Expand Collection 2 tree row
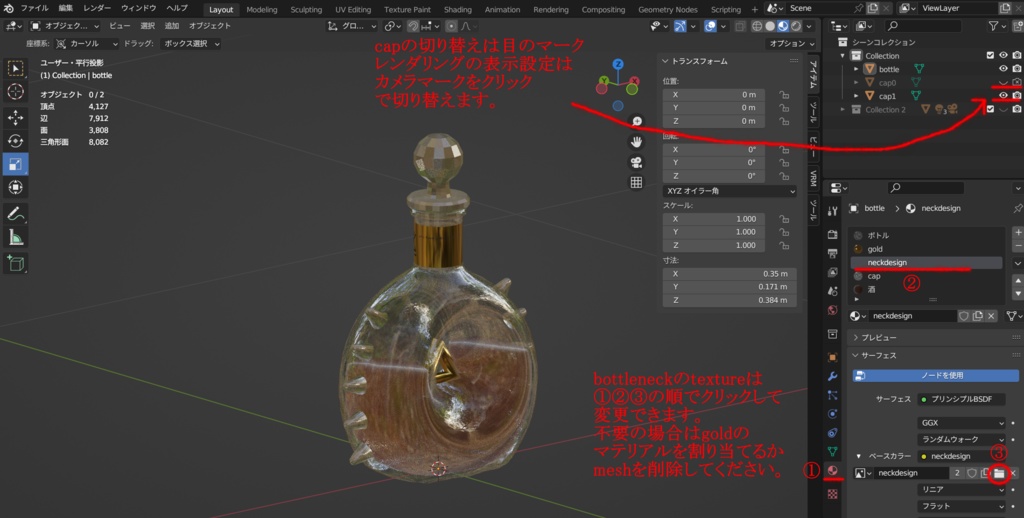 [842, 109]
